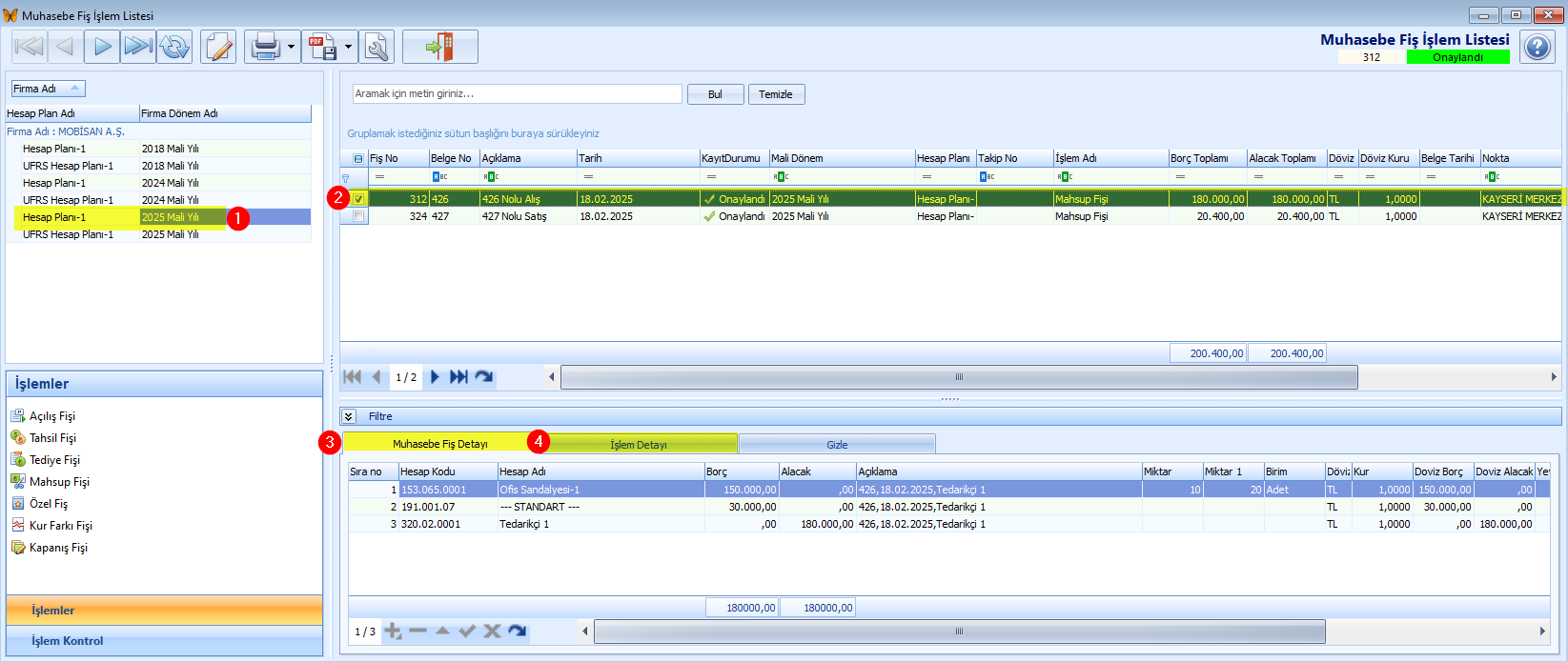
Task: Select the Gizle tab
Action: click(x=837, y=445)
